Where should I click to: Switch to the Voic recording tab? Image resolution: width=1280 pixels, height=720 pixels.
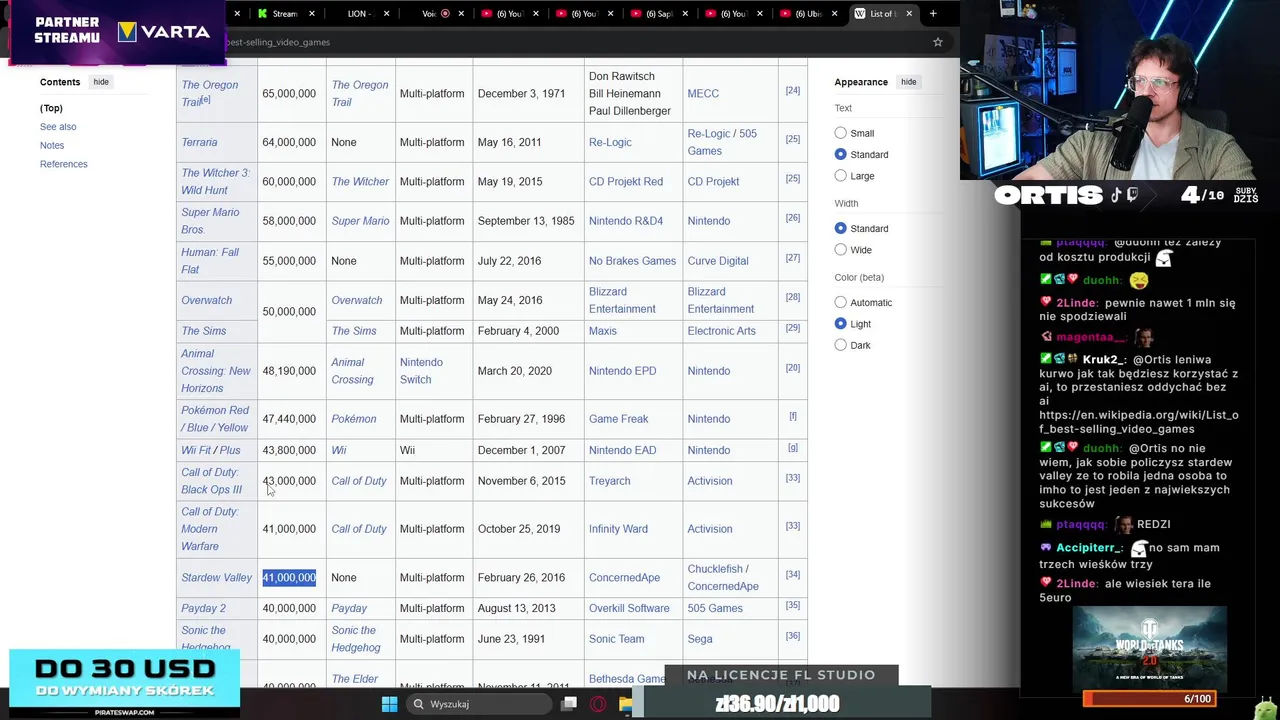(x=436, y=14)
